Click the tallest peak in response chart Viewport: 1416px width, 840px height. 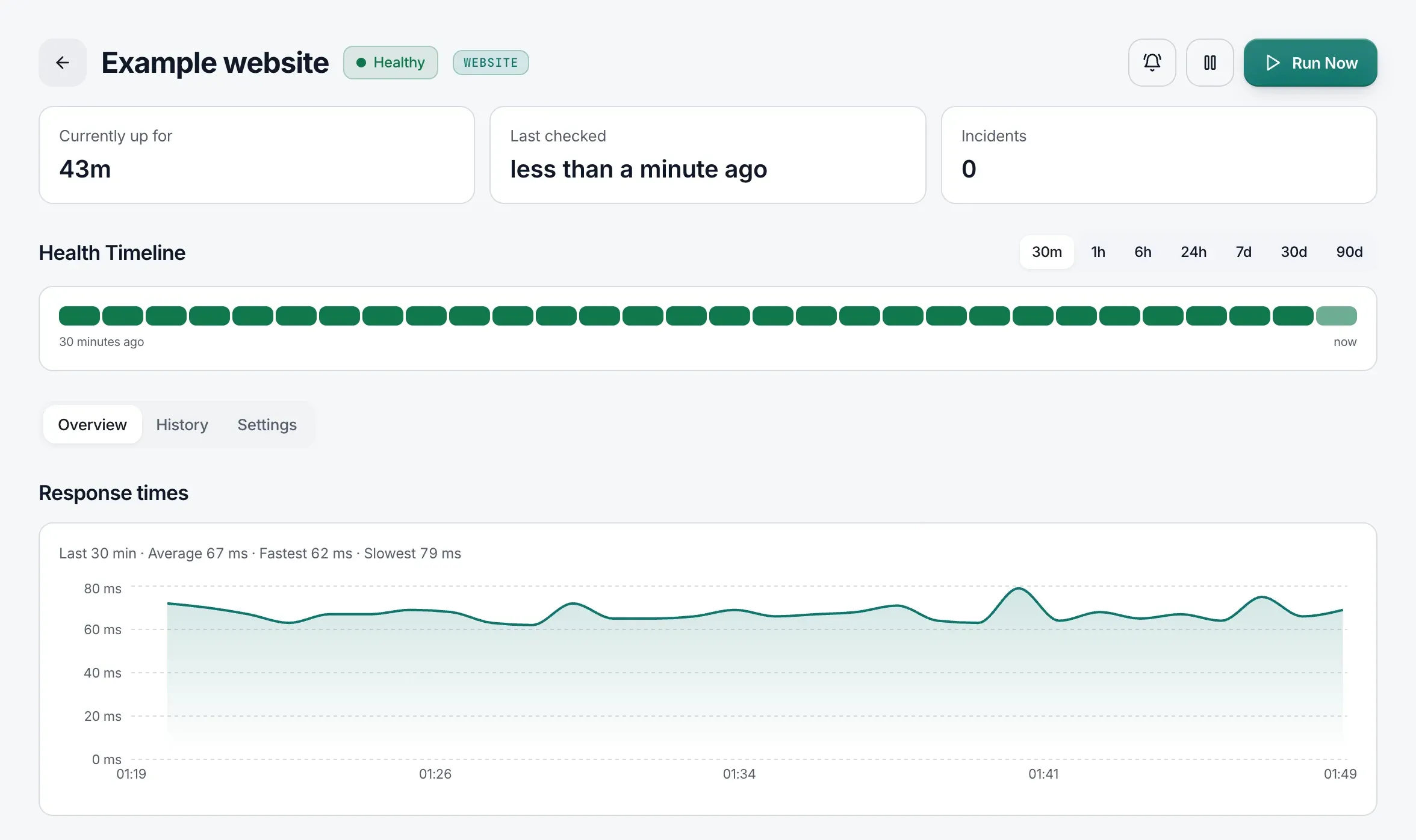pyautogui.click(x=1018, y=588)
